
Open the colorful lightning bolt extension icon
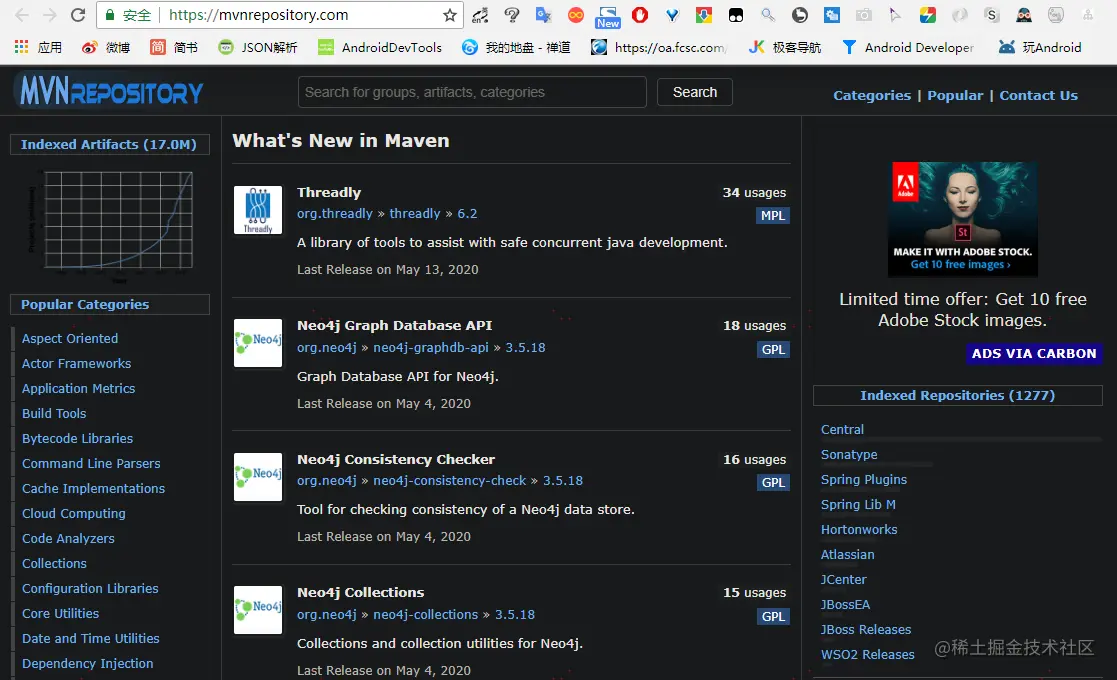(x=928, y=15)
